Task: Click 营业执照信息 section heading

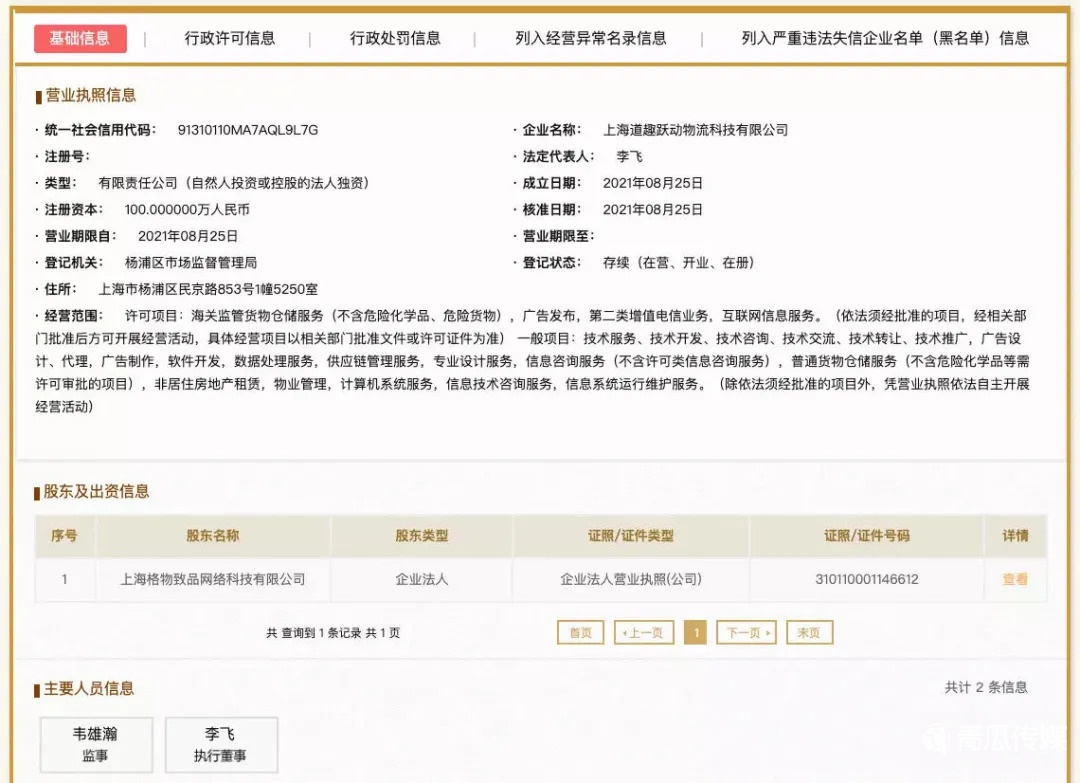Action: coord(90,96)
